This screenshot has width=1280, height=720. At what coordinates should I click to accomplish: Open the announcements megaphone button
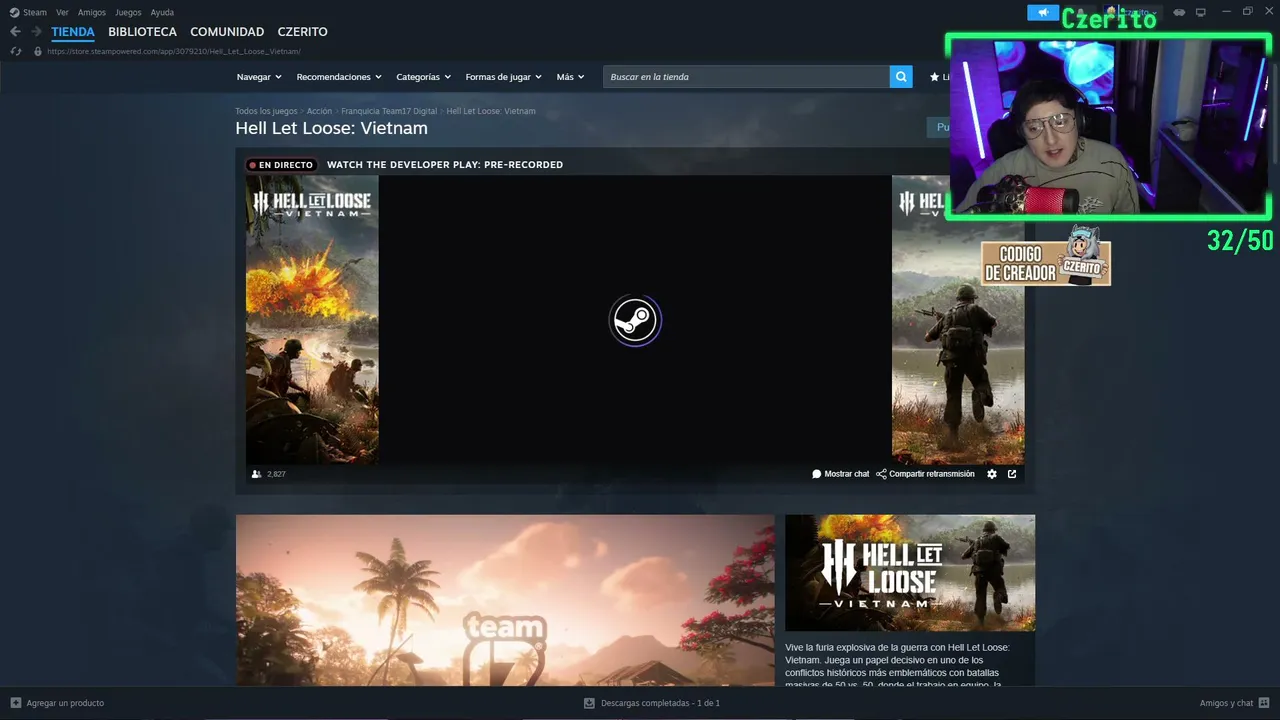pyautogui.click(x=1043, y=12)
